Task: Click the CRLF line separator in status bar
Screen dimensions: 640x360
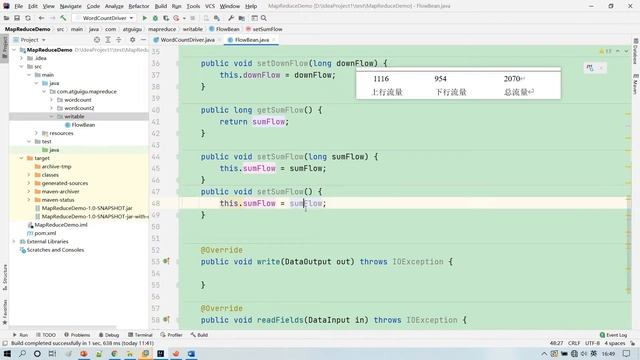Action: pyautogui.click(x=573, y=343)
